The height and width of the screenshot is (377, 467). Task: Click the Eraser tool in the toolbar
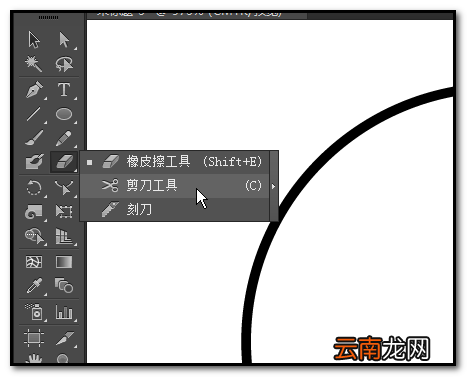(64, 162)
